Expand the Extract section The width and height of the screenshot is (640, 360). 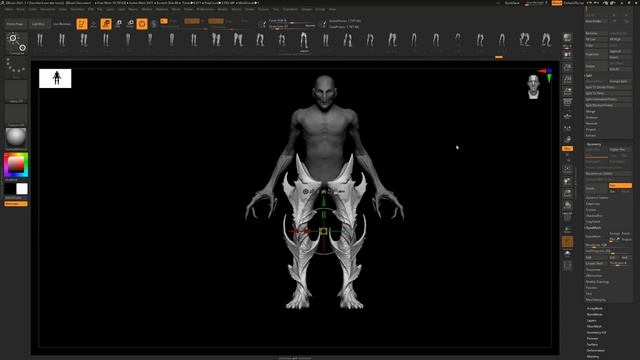[591, 135]
